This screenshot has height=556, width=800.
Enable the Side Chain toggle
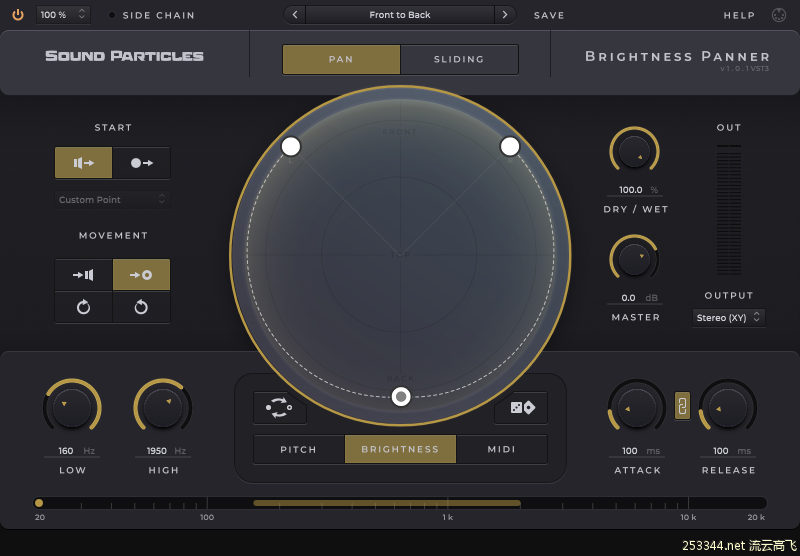[x=112, y=15]
